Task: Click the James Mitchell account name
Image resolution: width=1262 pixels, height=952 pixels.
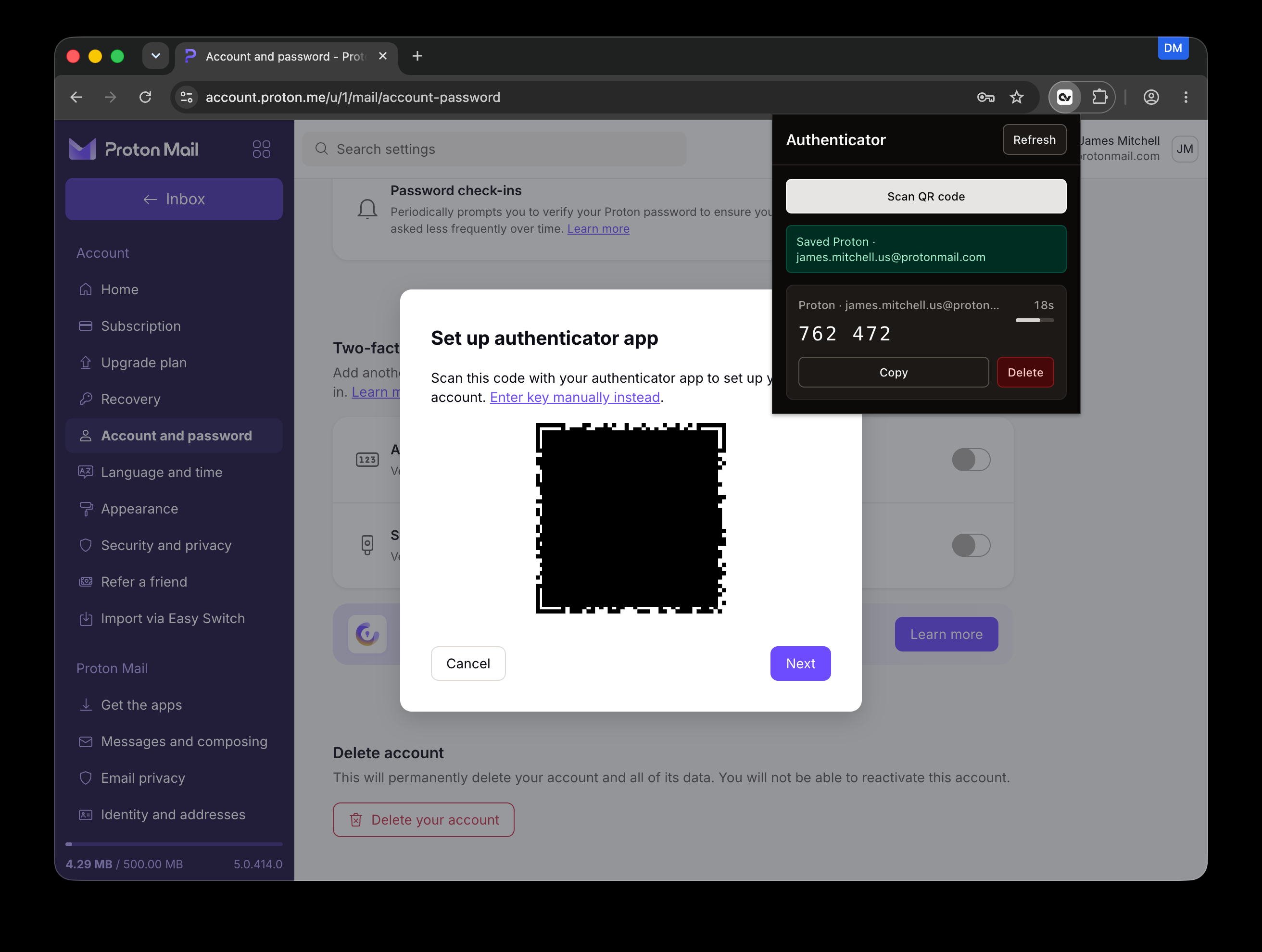Action: [x=1119, y=141]
